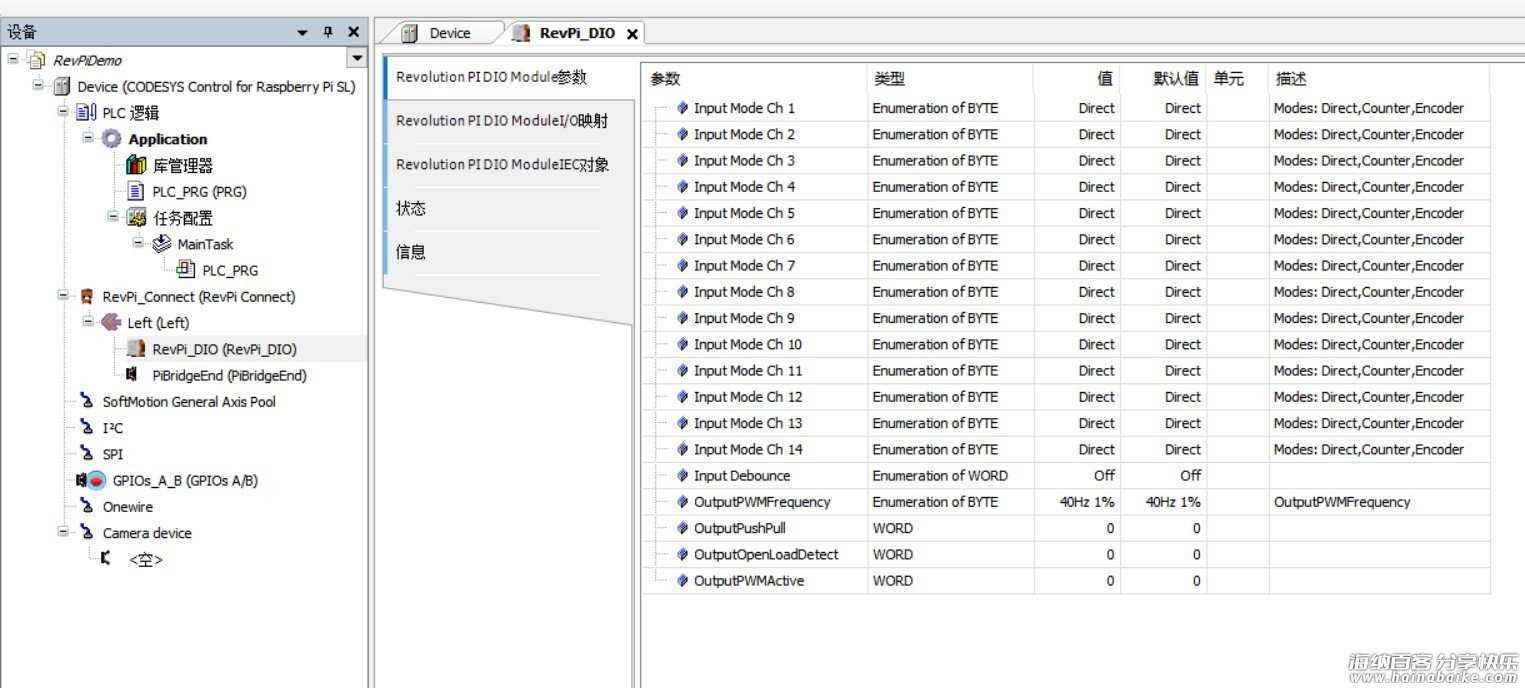Click the 类型 column header
1525x688 pixels.
tap(951, 79)
